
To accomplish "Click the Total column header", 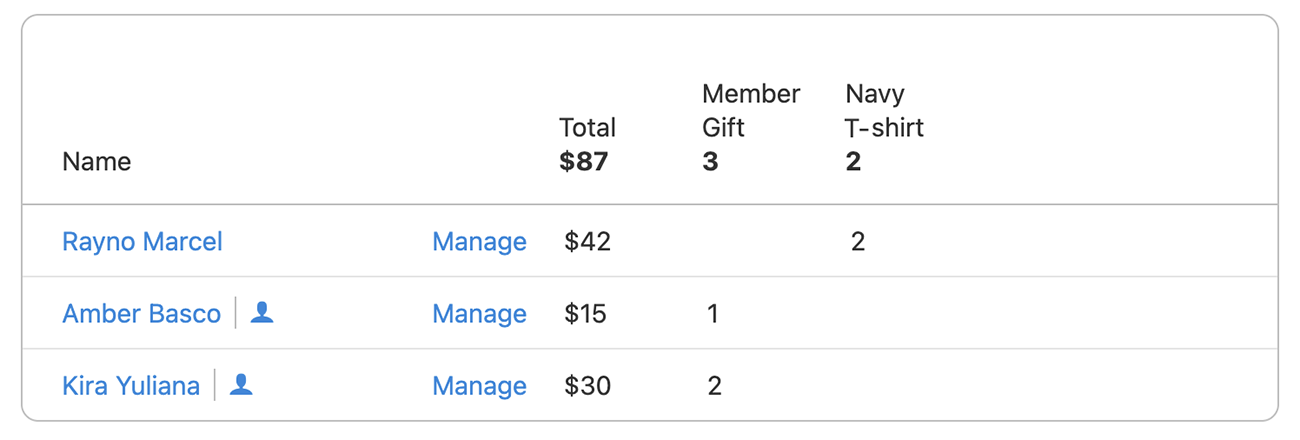I will coord(587,128).
